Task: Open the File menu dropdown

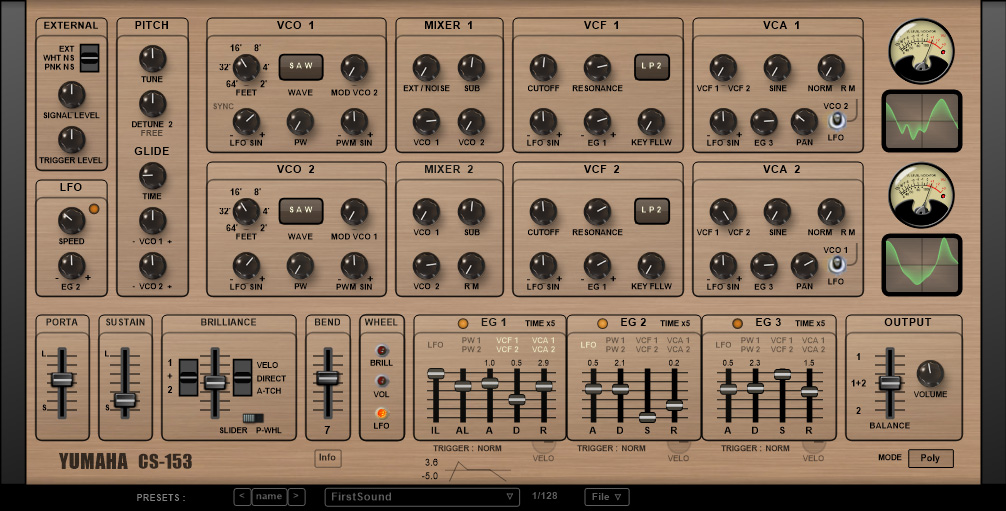Action: (x=606, y=497)
